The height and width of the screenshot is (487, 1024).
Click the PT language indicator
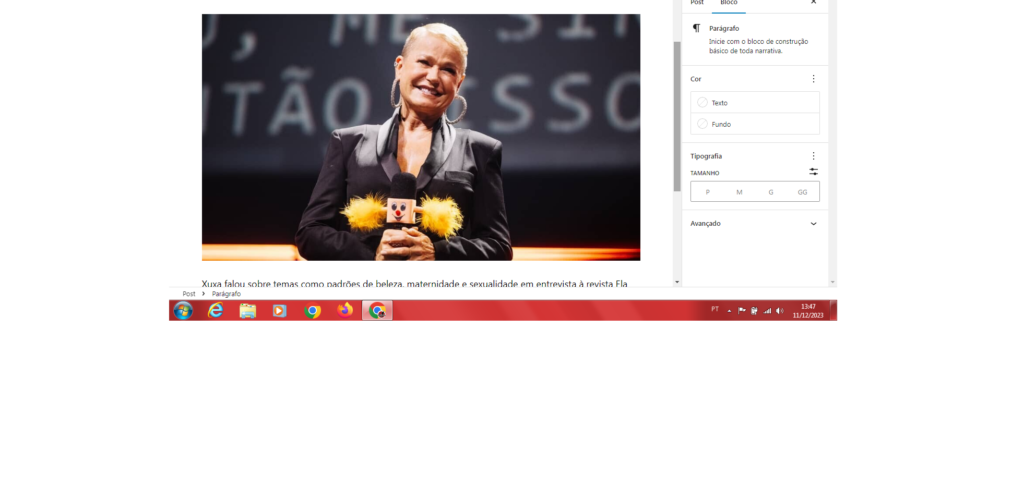click(715, 309)
